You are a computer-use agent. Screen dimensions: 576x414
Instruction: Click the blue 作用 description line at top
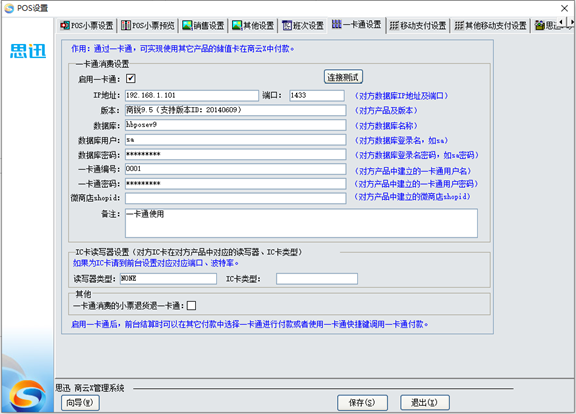point(183,48)
